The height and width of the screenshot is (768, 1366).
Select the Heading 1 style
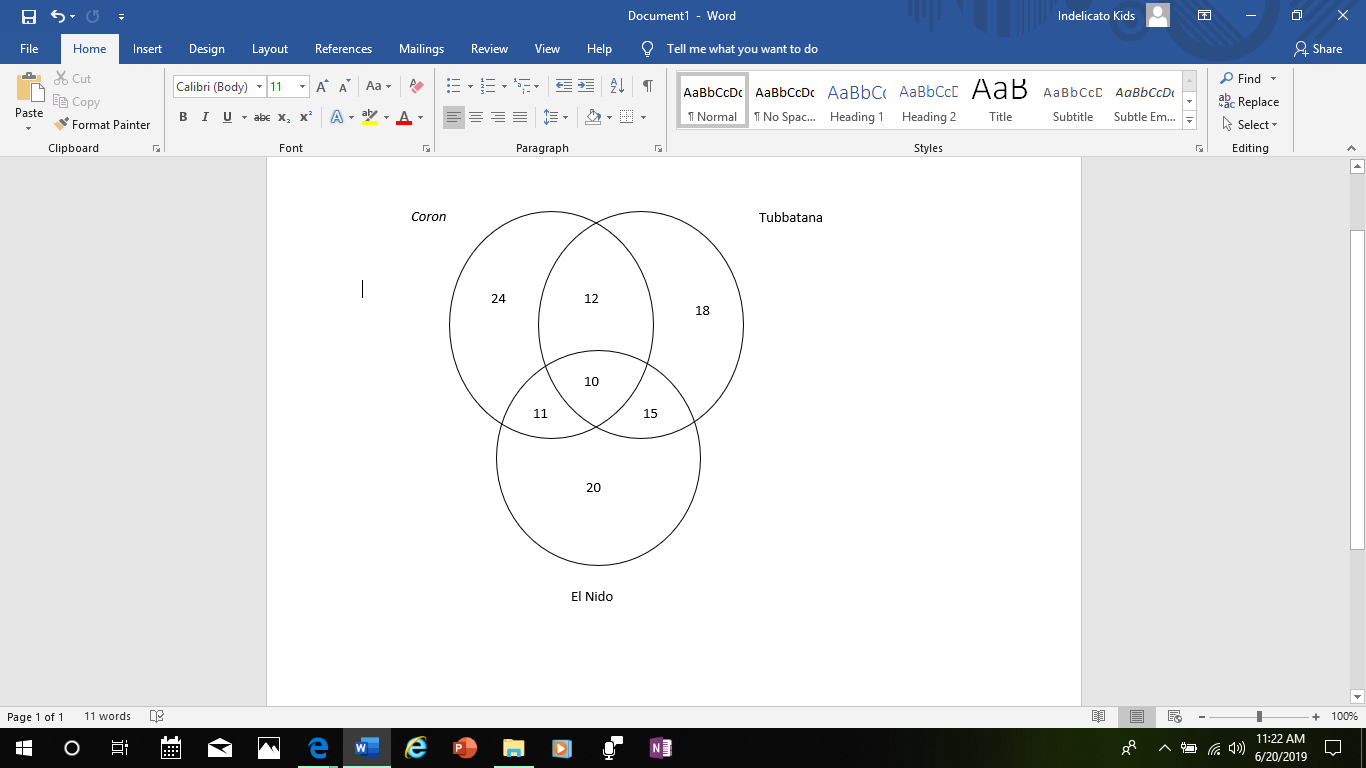click(x=856, y=102)
